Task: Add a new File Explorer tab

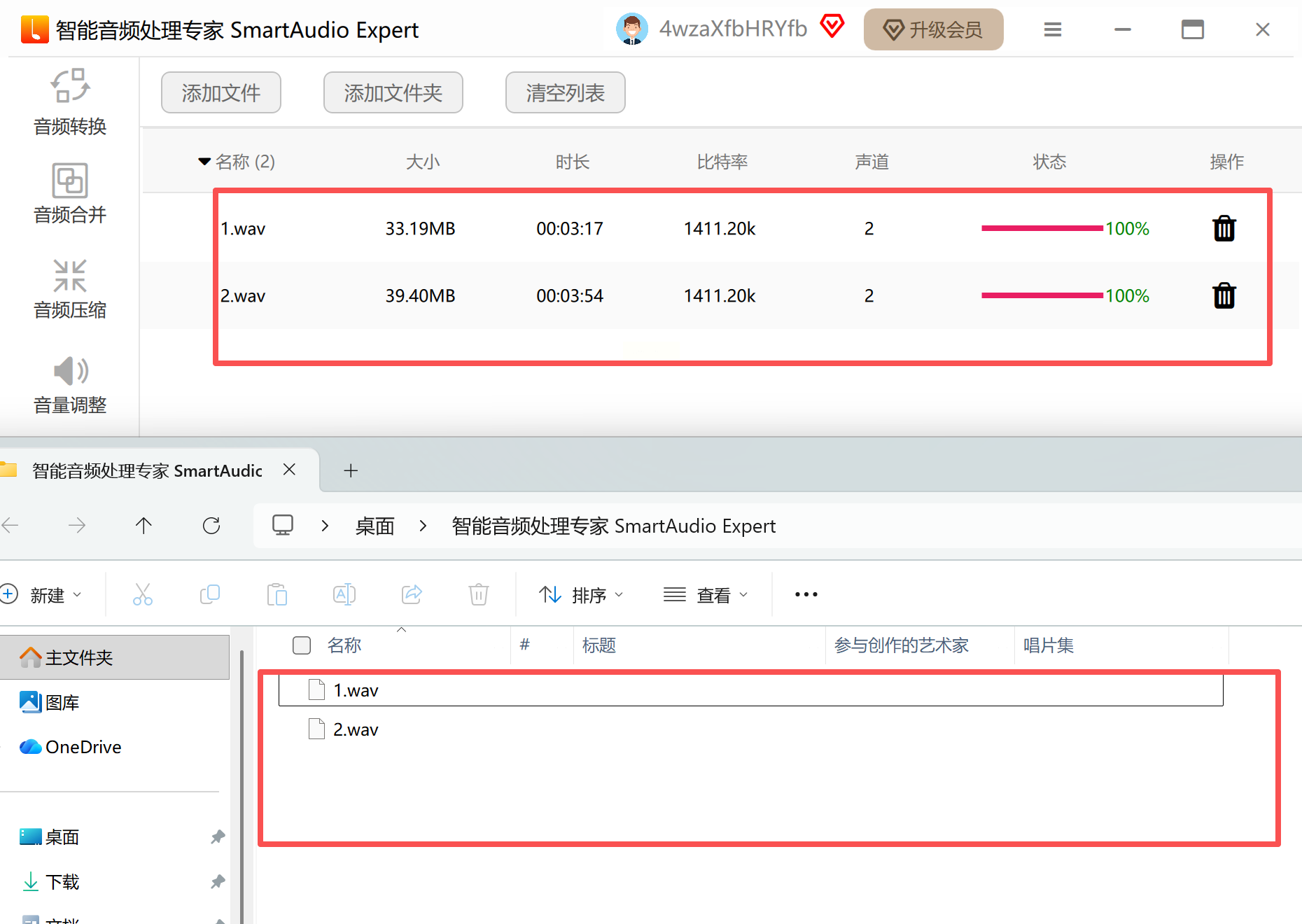Action: click(351, 470)
